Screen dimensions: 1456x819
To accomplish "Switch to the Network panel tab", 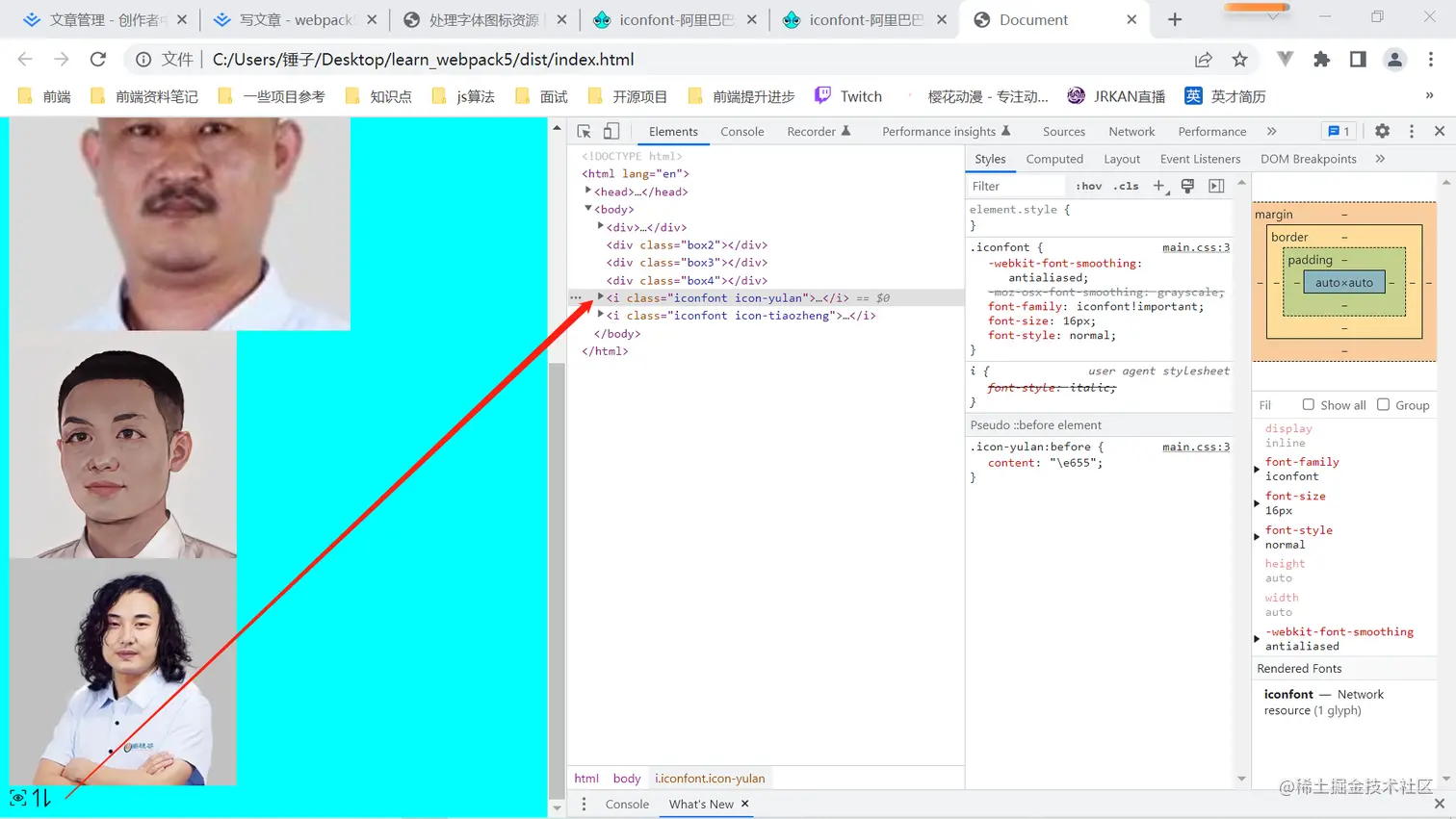I will [x=1131, y=131].
